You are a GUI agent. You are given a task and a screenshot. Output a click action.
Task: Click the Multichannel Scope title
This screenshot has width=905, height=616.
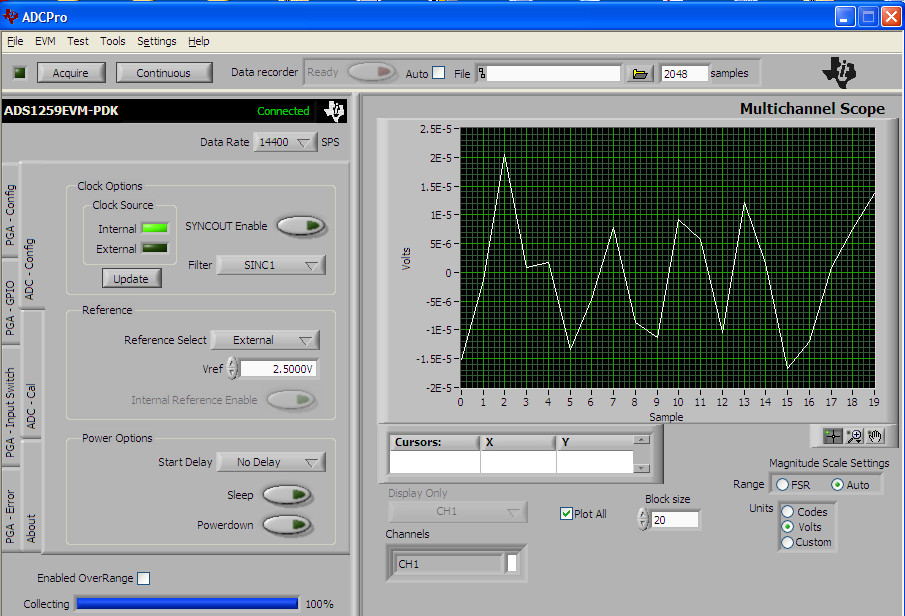(x=812, y=109)
